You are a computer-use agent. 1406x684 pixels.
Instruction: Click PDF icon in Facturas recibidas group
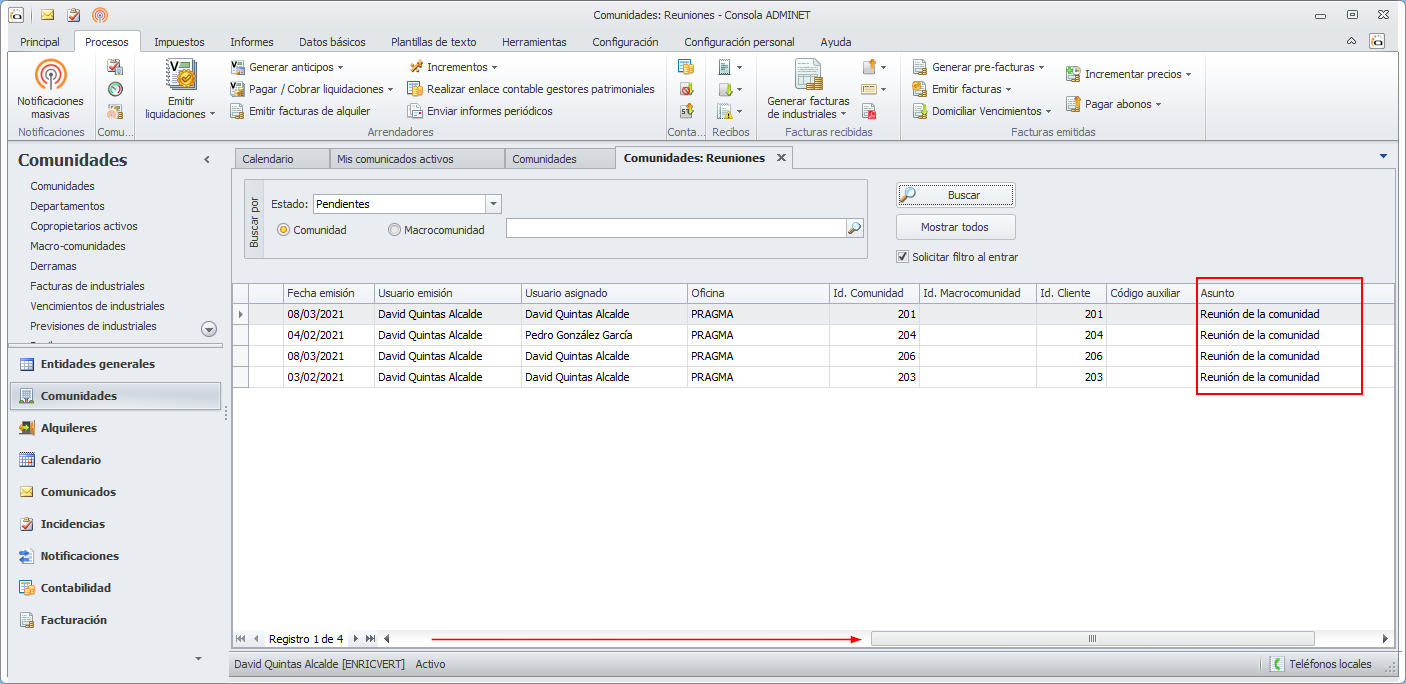point(869,111)
